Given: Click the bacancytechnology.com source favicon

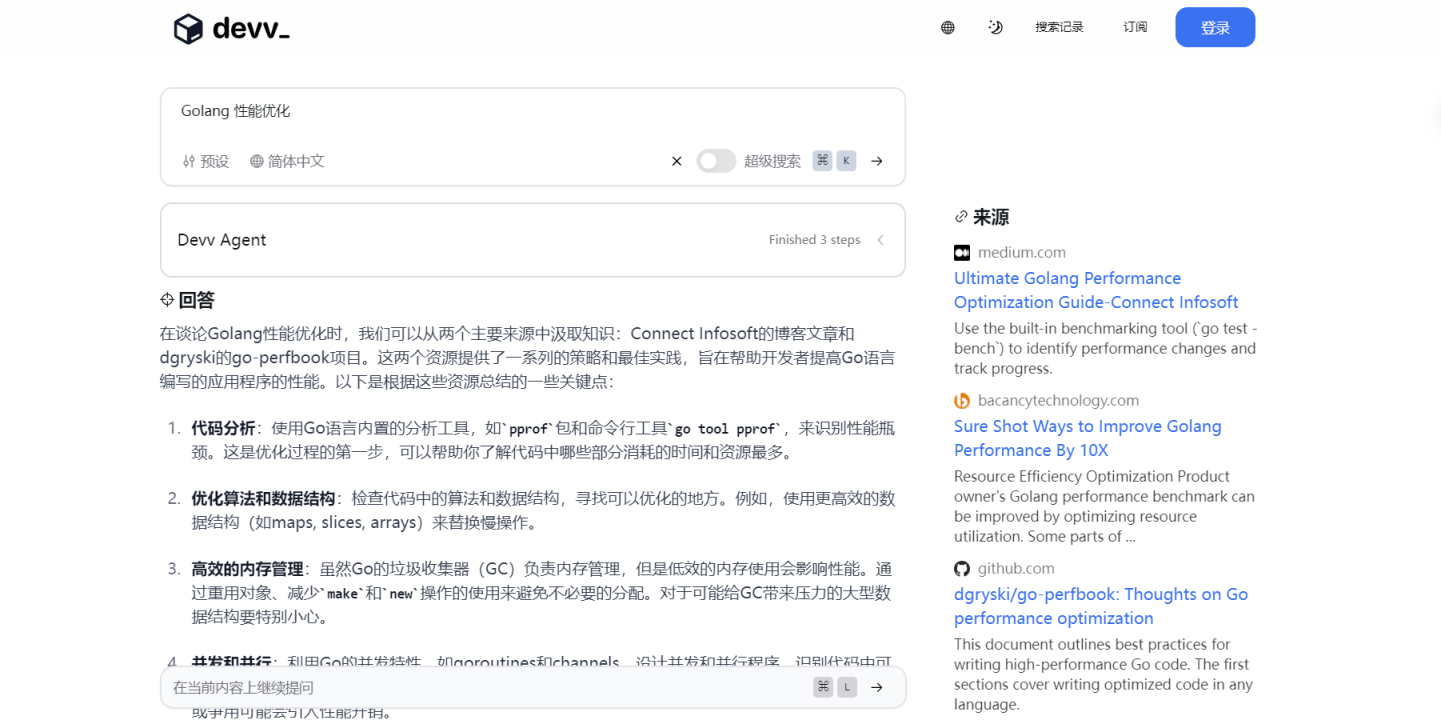Looking at the screenshot, I should point(962,401).
